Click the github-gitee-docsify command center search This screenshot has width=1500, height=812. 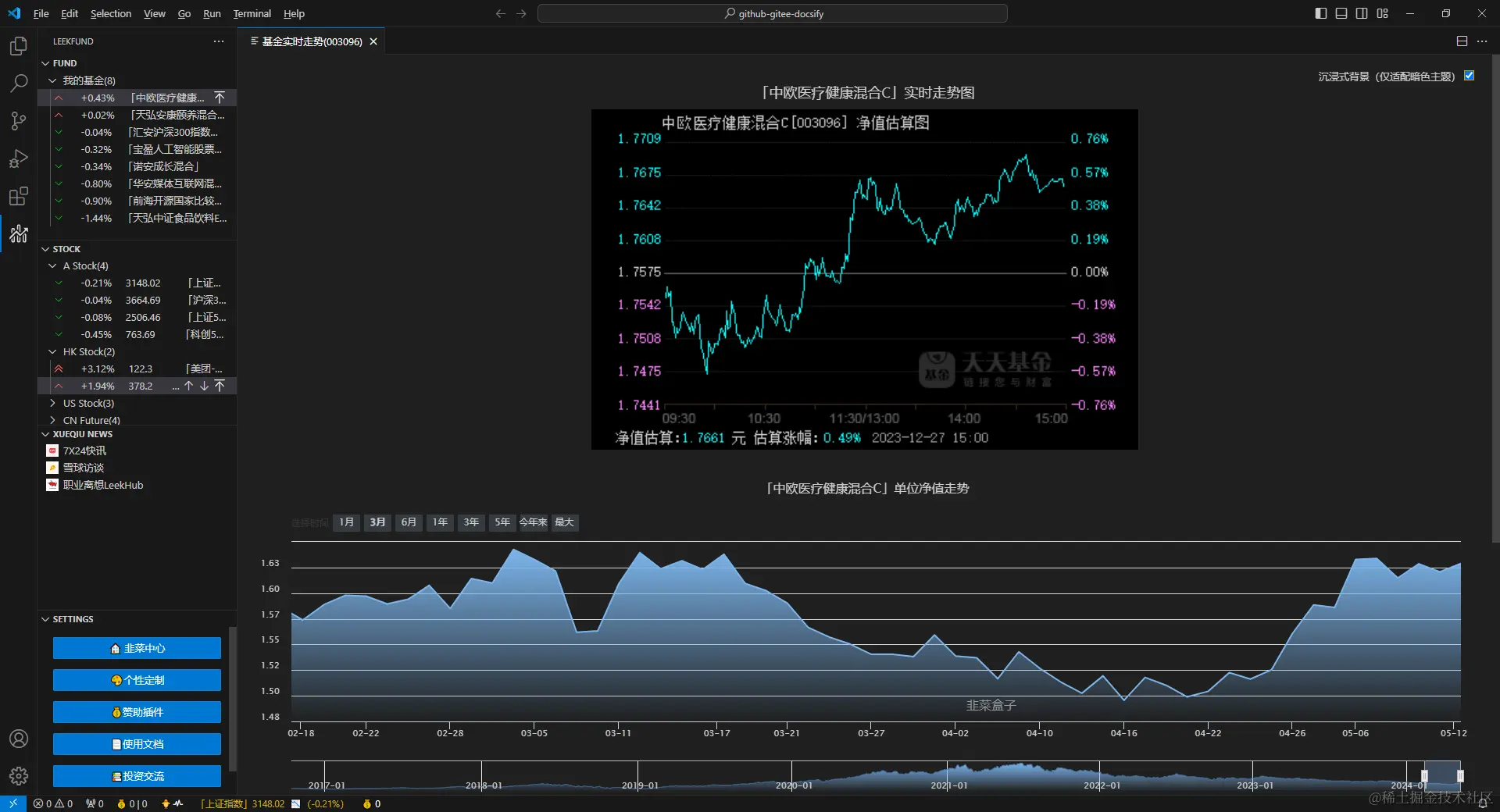(773, 13)
